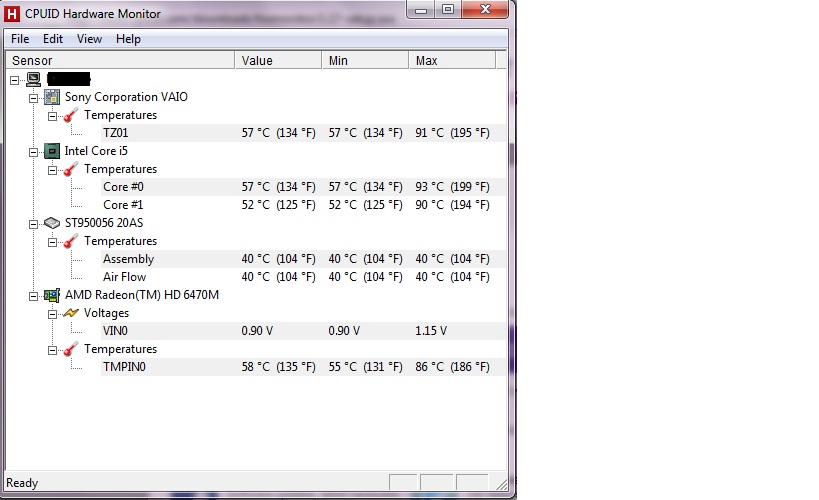This screenshot has height=500, width=819.
Task: Collapse Temperatures under Sony Corporation VAIO
Action: coord(52,116)
